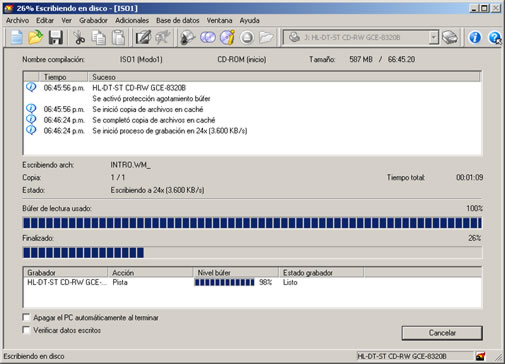Click the Nivel búfer 98% bar in recorder row

click(x=224, y=282)
